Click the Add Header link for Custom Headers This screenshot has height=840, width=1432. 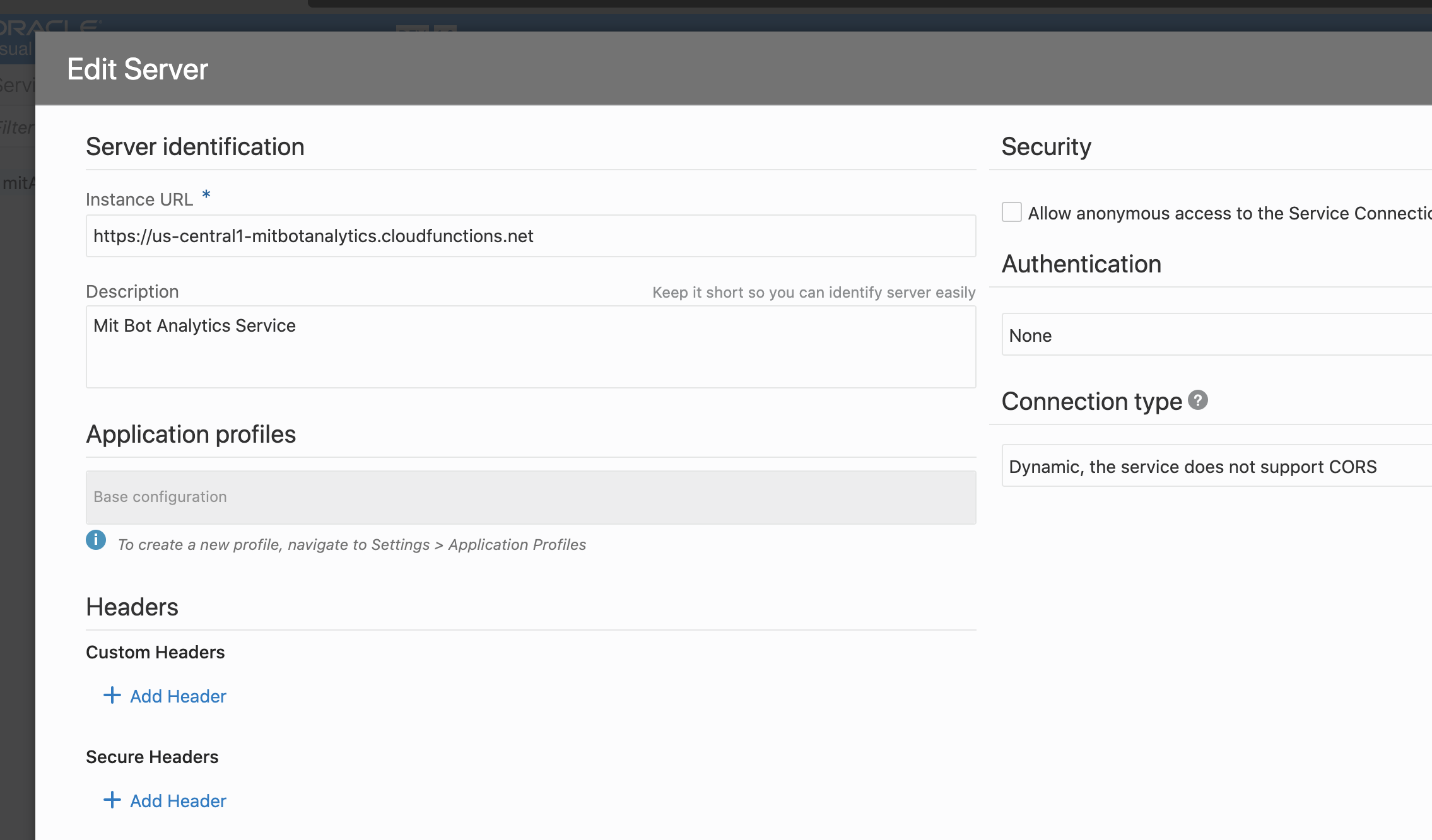(178, 696)
